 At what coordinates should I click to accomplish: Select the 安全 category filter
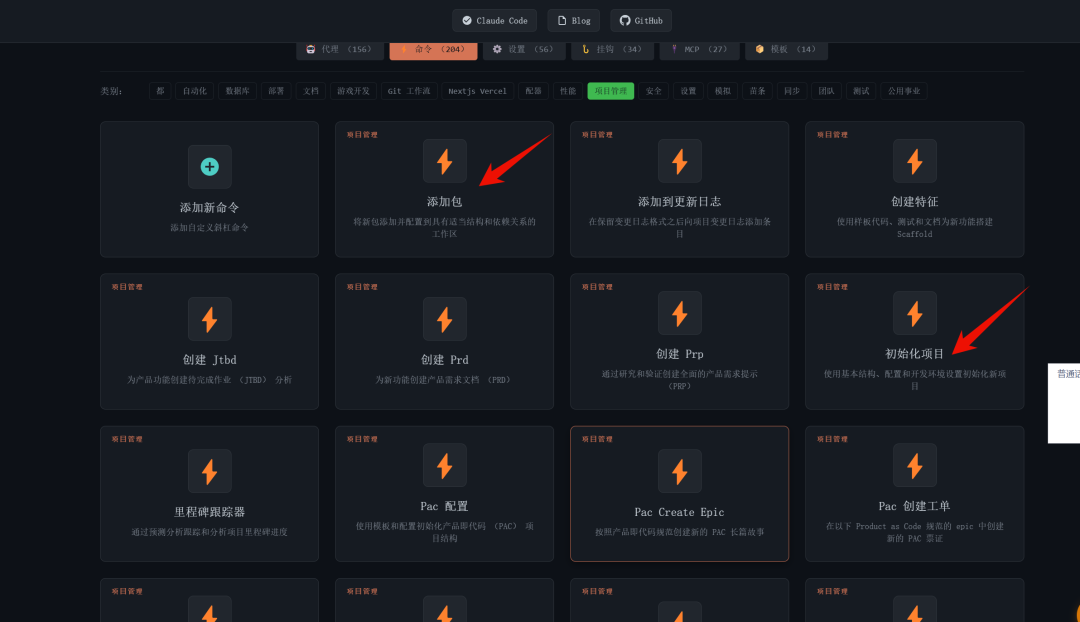coord(654,91)
